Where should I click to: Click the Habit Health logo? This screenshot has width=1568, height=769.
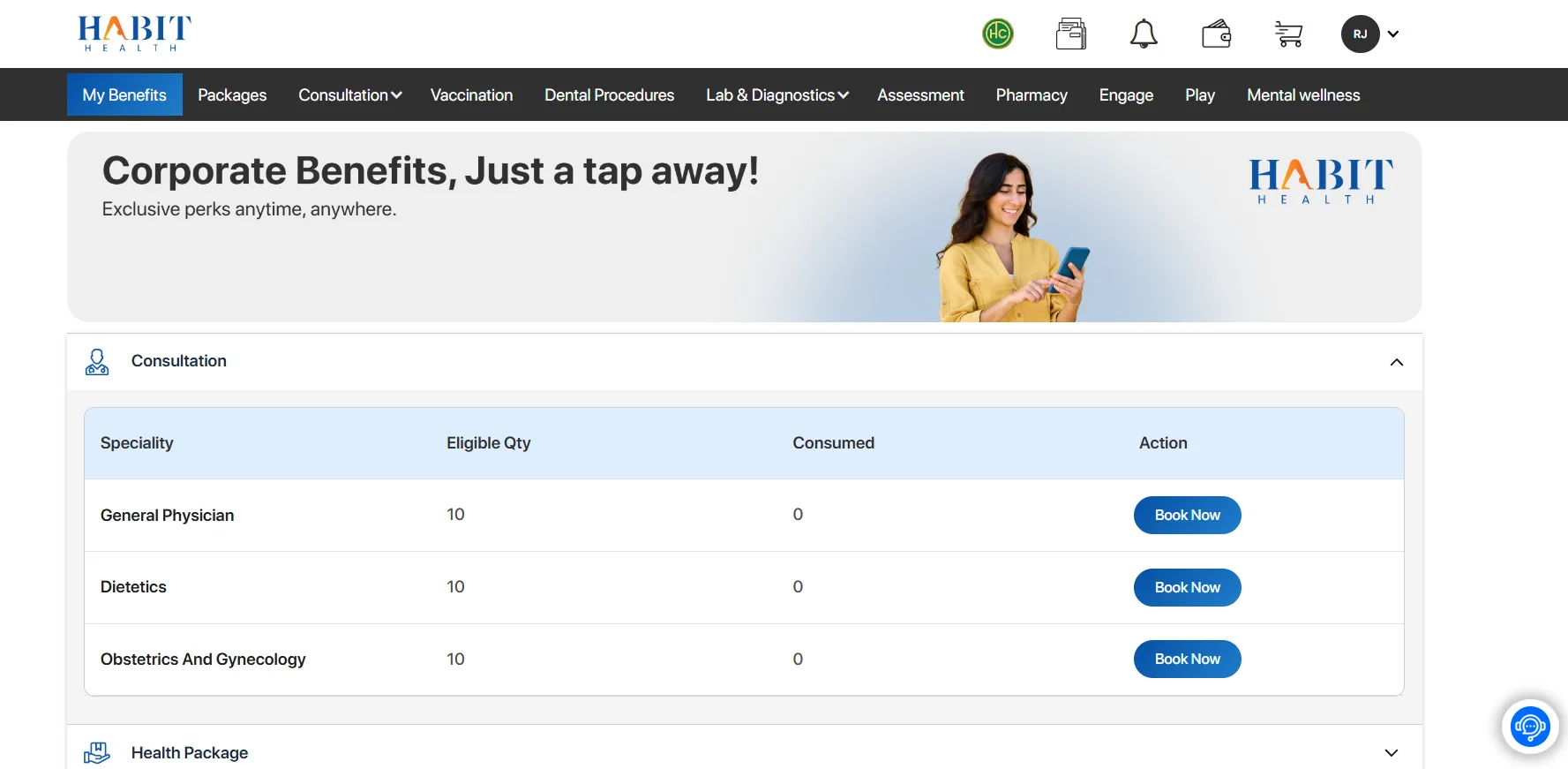click(134, 34)
